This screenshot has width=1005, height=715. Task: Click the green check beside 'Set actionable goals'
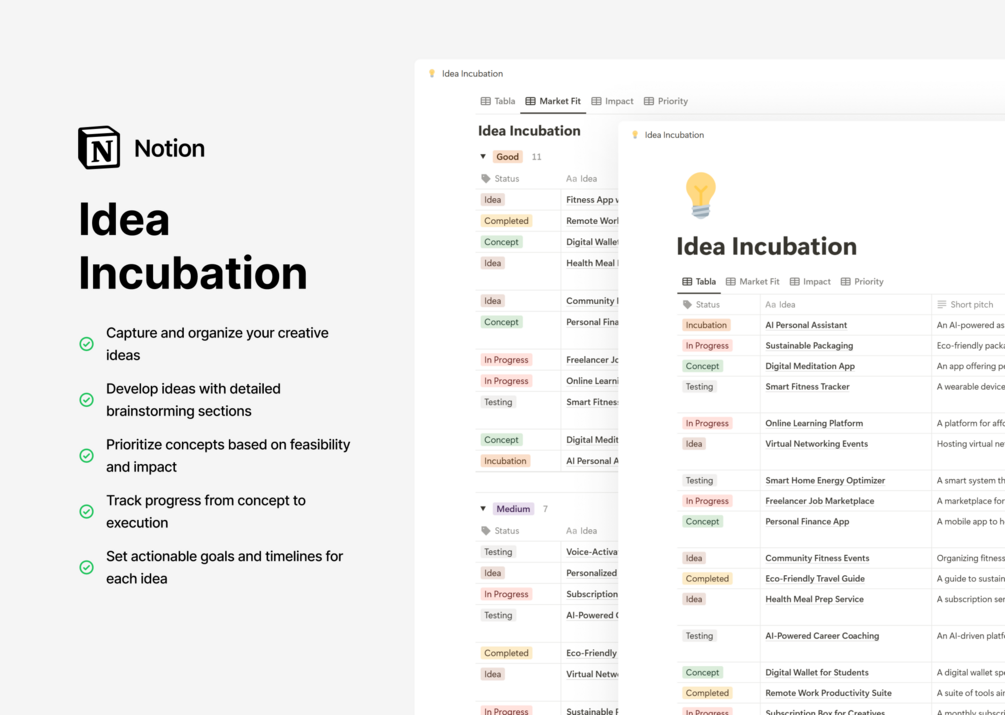(87, 567)
